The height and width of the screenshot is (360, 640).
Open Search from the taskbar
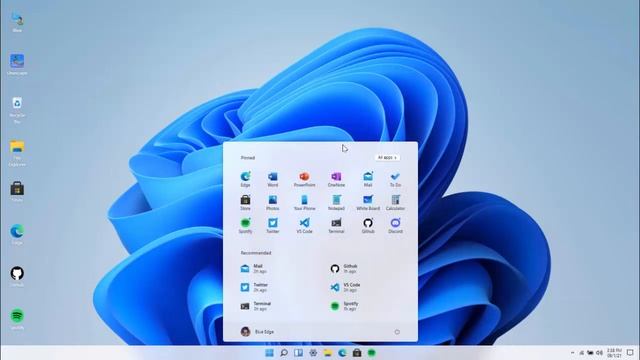(284, 353)
